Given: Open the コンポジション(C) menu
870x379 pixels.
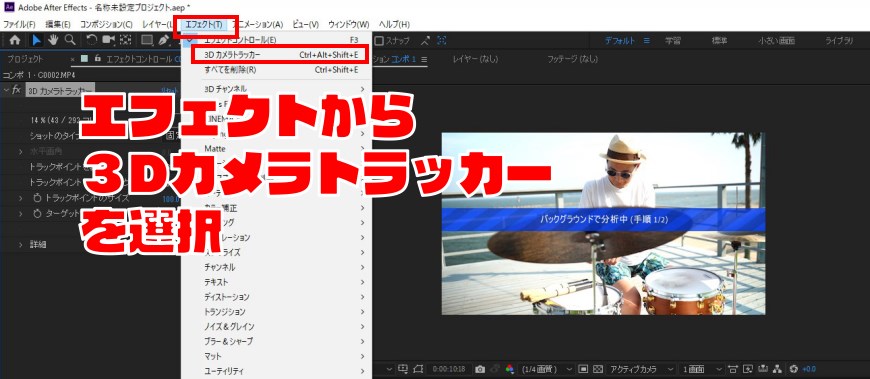Looking at the screenshot, I should [x=107, y=25].
